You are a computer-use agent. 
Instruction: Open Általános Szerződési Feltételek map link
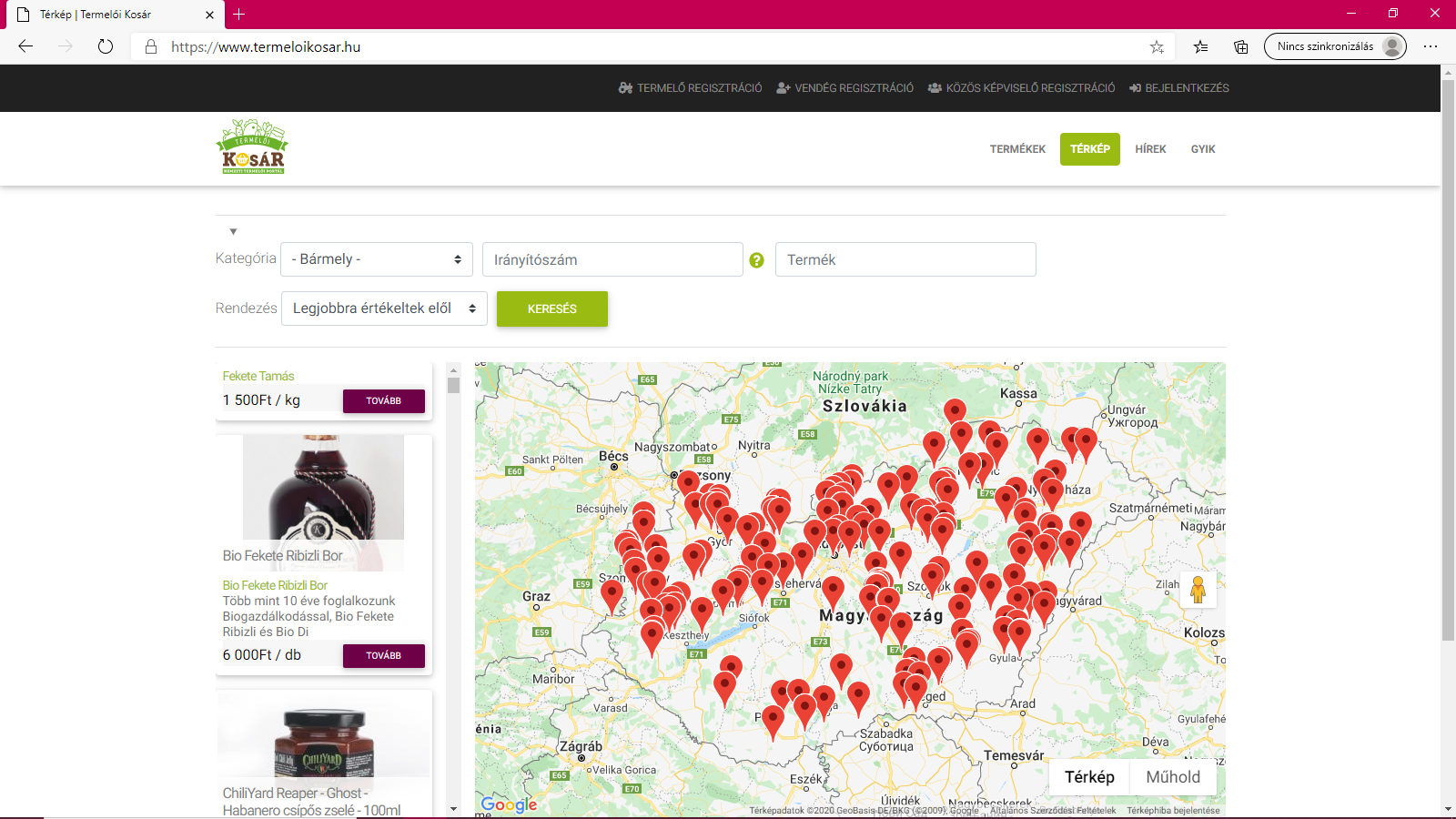click(1053, 810)
